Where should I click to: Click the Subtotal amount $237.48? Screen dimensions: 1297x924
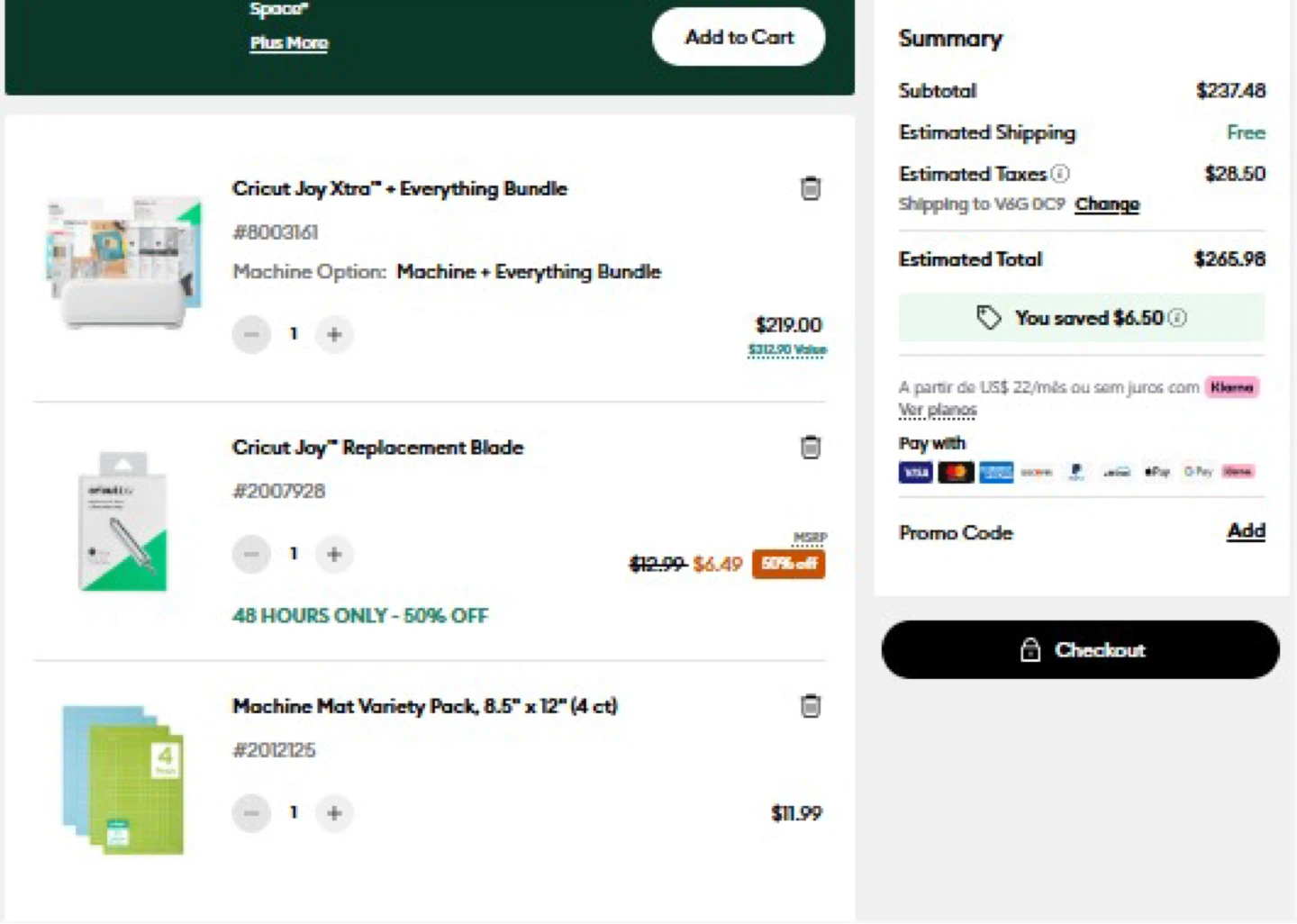[1231, 90]
